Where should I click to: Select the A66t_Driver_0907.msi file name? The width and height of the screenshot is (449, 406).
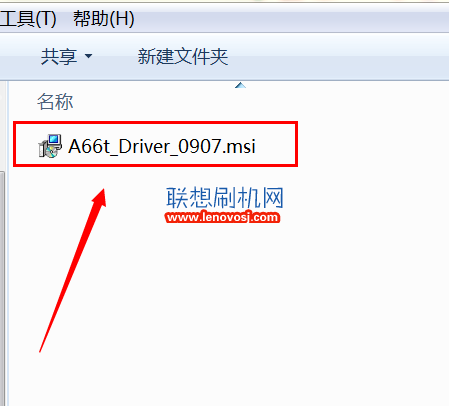point(162,146)
